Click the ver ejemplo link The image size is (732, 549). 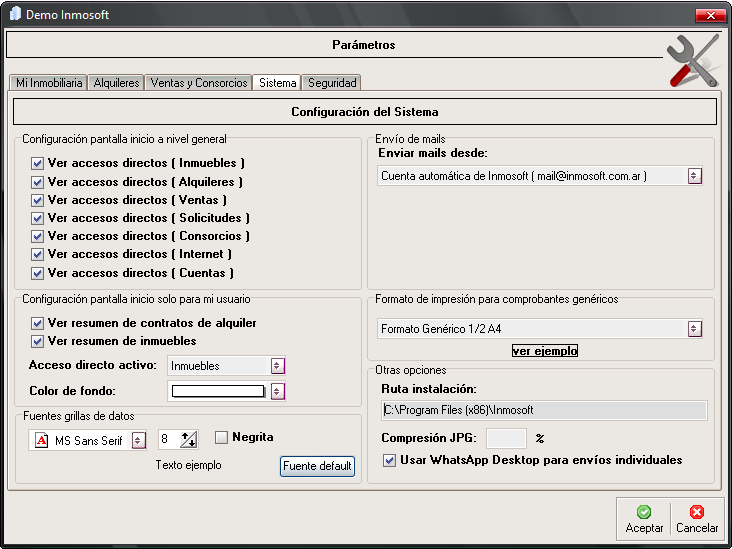(x=545, y=351)
